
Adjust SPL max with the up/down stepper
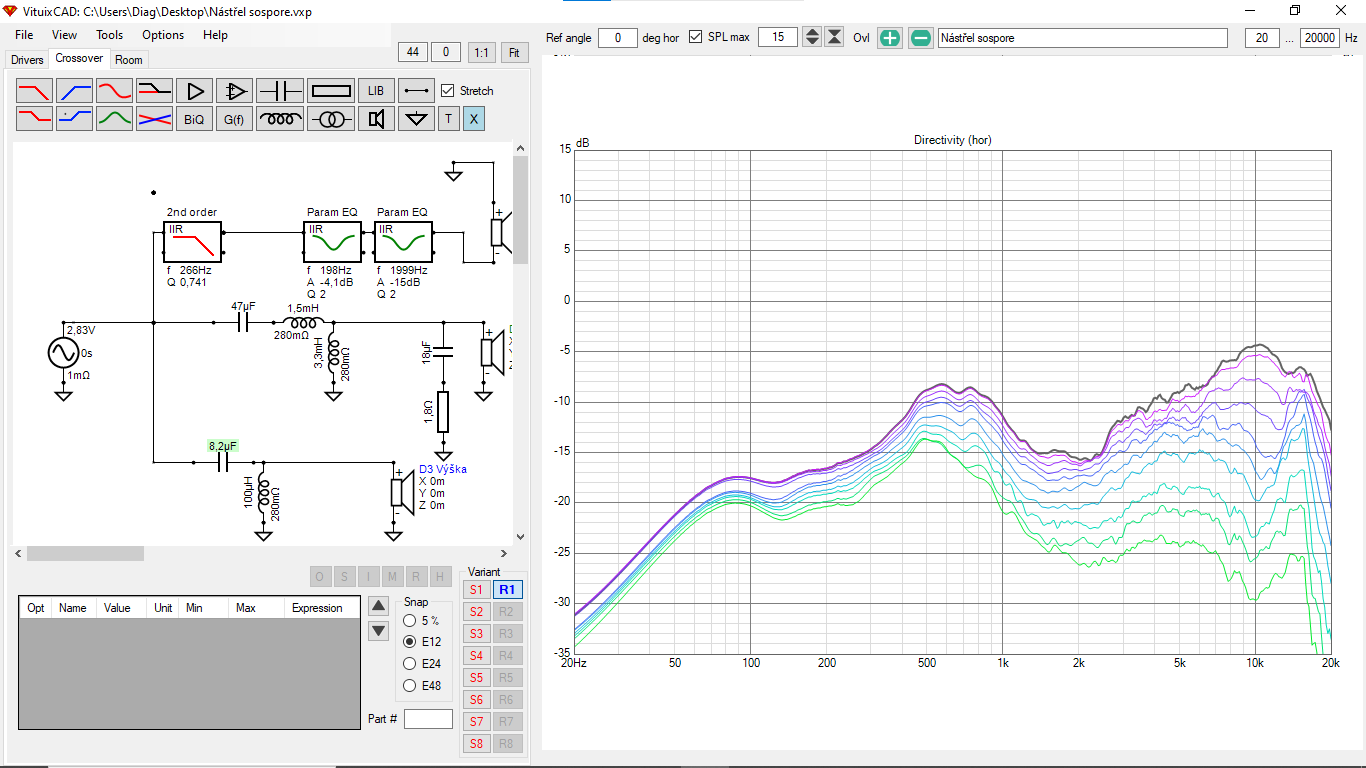(x=812, y=37)
